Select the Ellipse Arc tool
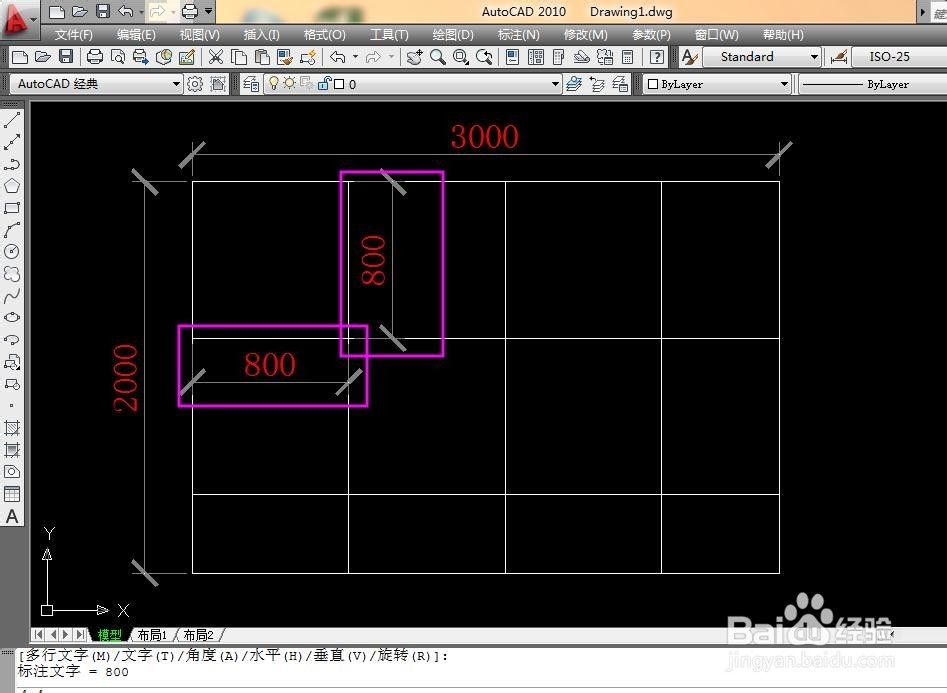The width and height of the screenshot is (947, 693). 12,340
